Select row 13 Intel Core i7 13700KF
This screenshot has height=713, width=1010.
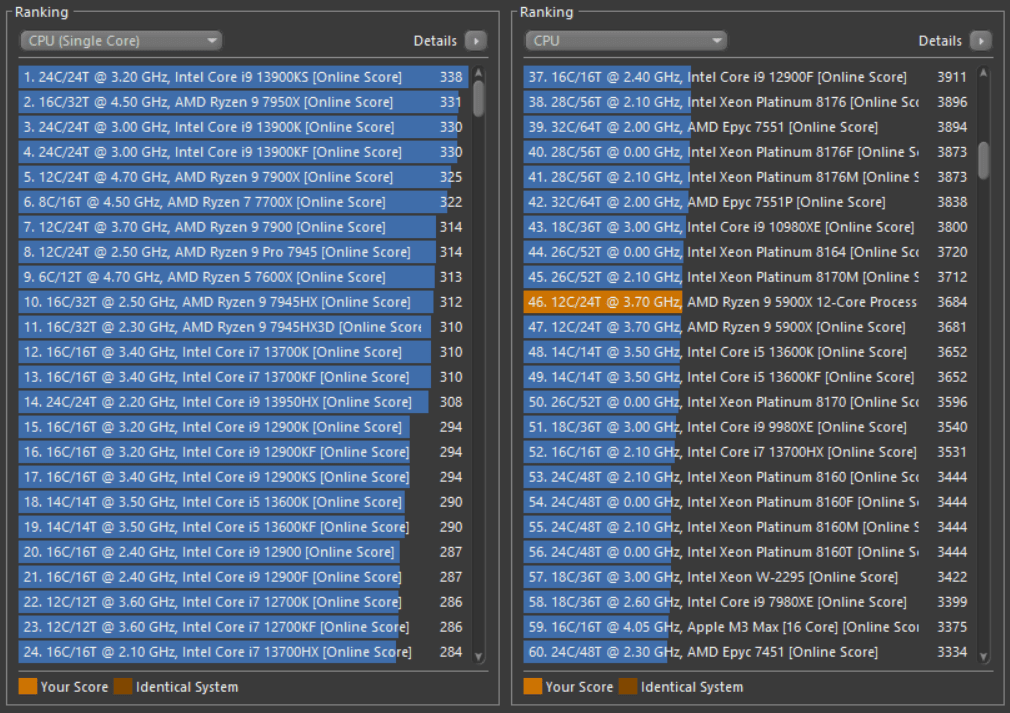point(243,377)
